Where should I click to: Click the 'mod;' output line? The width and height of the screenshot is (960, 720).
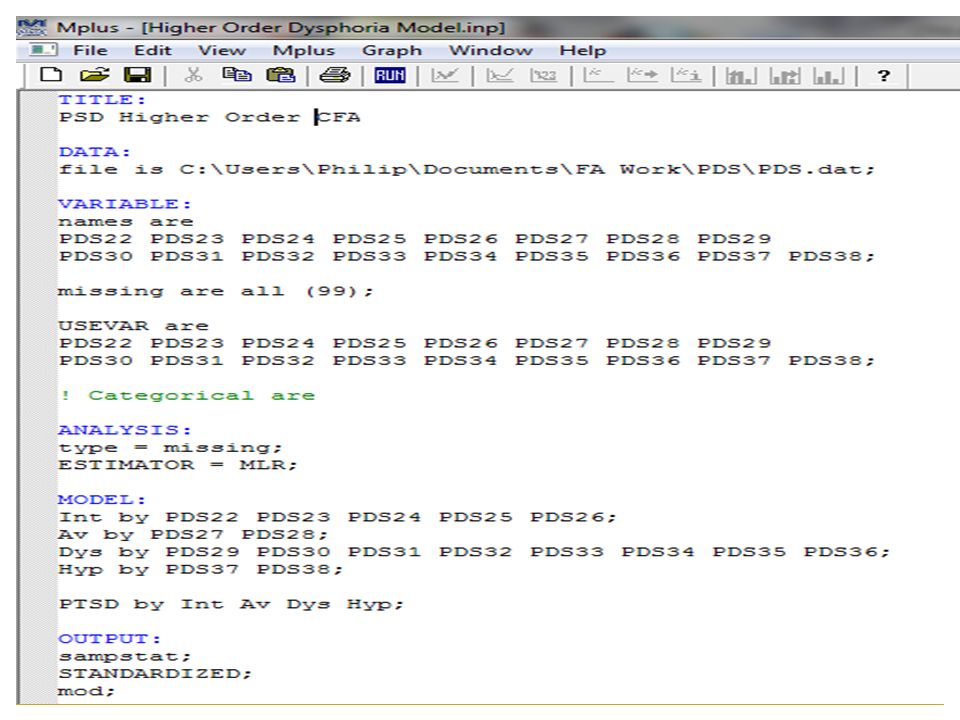(86, 691)
